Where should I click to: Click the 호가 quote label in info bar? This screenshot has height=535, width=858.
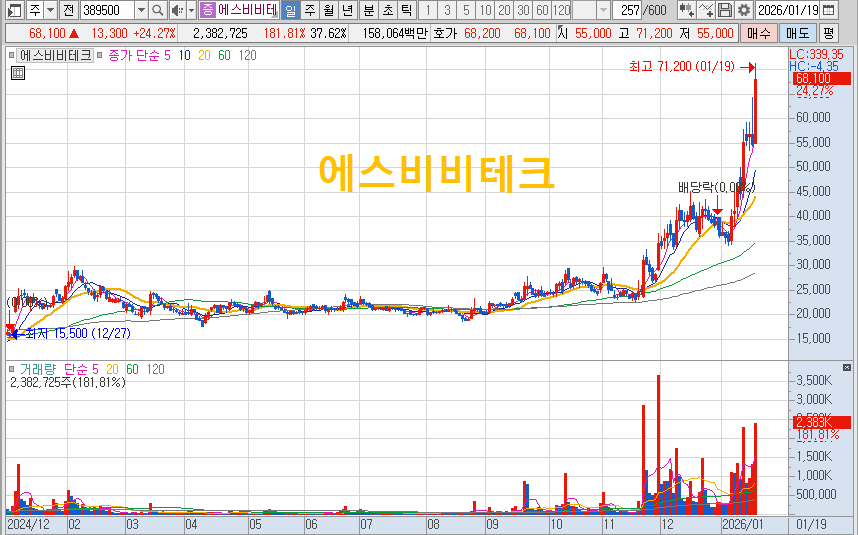pos(445,33)
